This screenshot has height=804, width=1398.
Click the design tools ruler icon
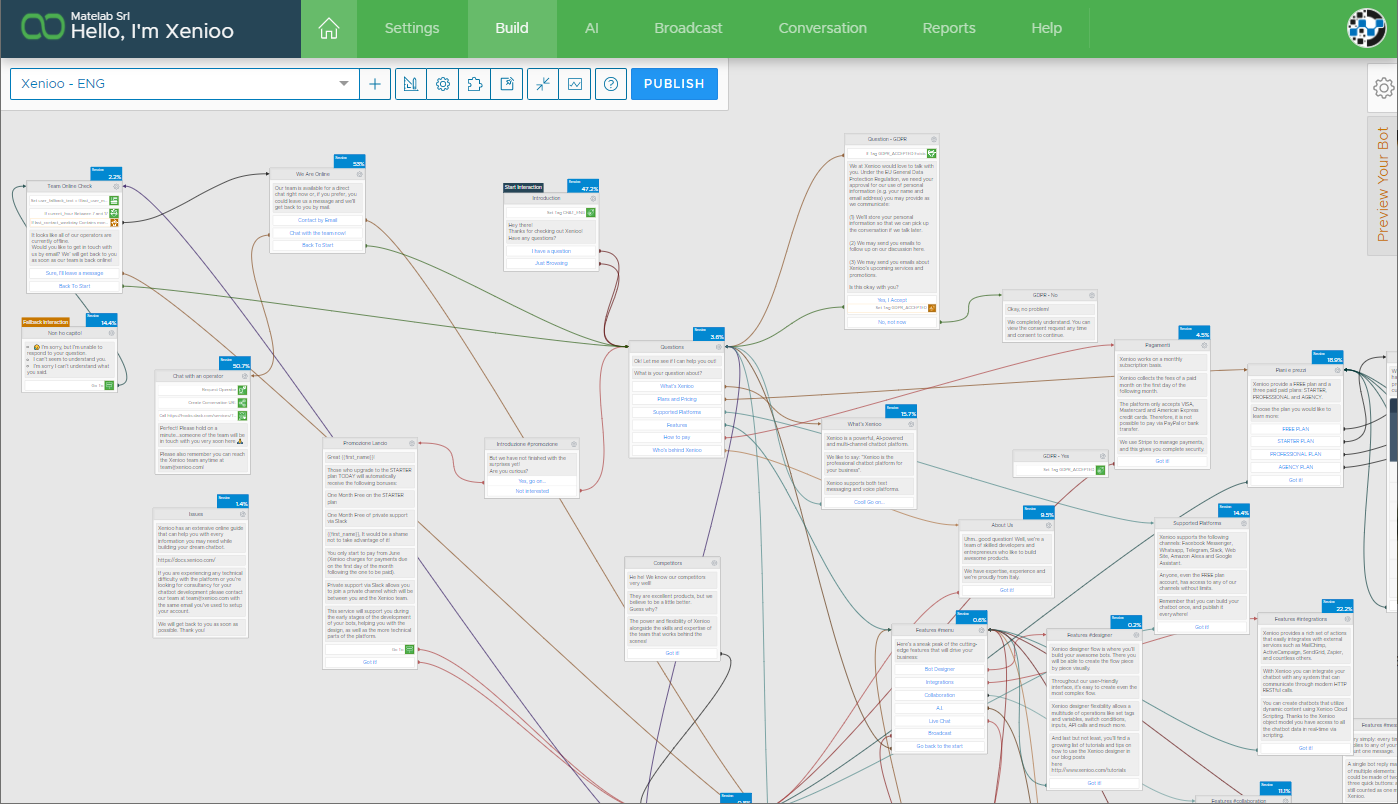tap(411, 84)
